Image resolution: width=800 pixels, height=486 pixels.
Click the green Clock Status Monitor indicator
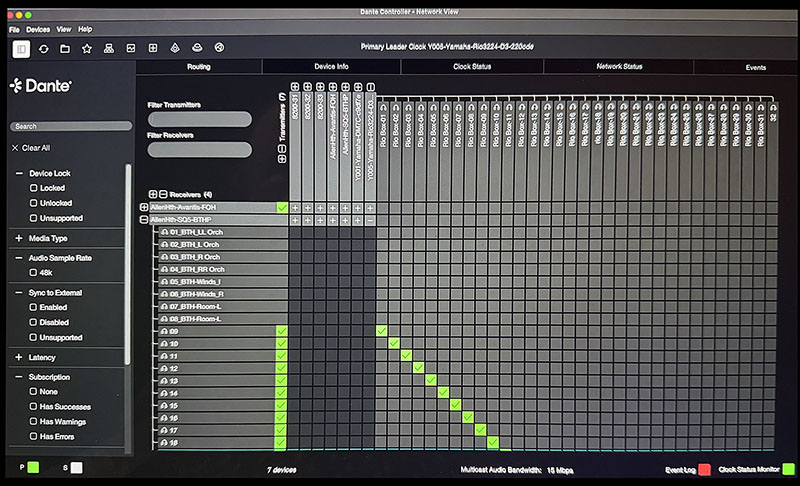(x=788, y=469)
